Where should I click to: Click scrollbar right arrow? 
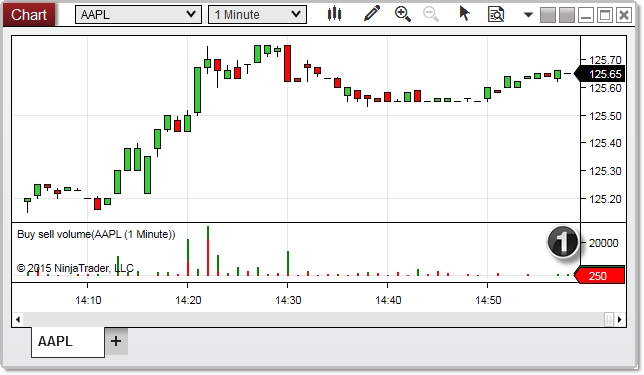[620, 319]
